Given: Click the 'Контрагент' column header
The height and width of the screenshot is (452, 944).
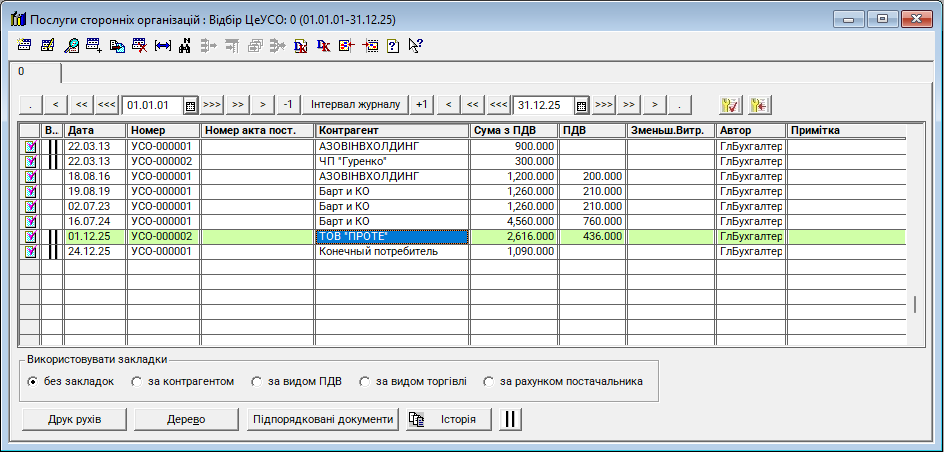Looking at the screenshot, I should [392, 130].
